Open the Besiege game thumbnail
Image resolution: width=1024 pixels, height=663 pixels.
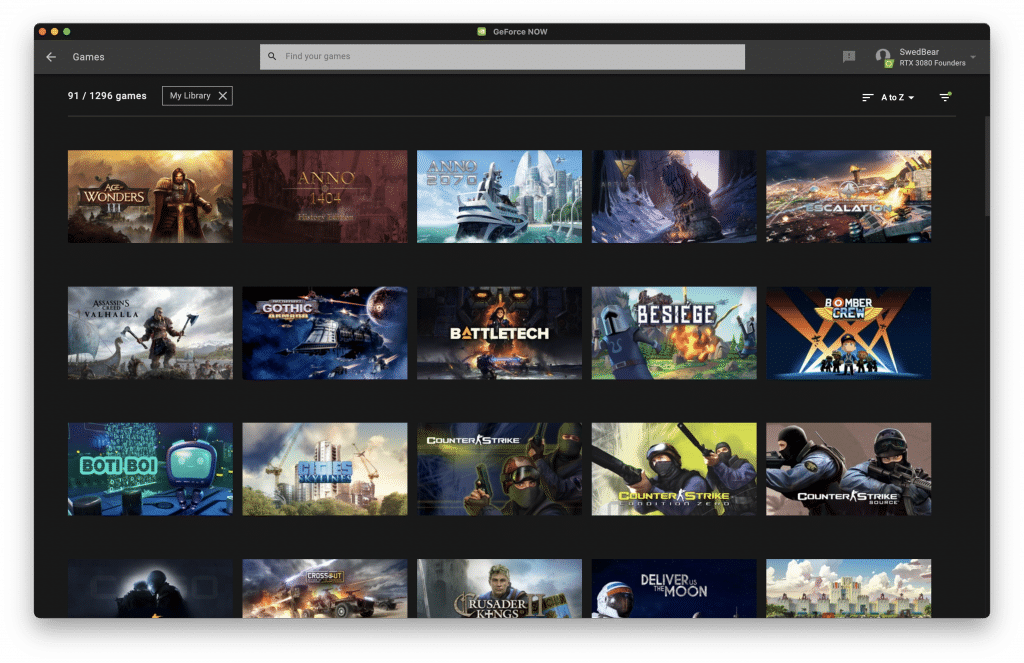click(674, 333)
